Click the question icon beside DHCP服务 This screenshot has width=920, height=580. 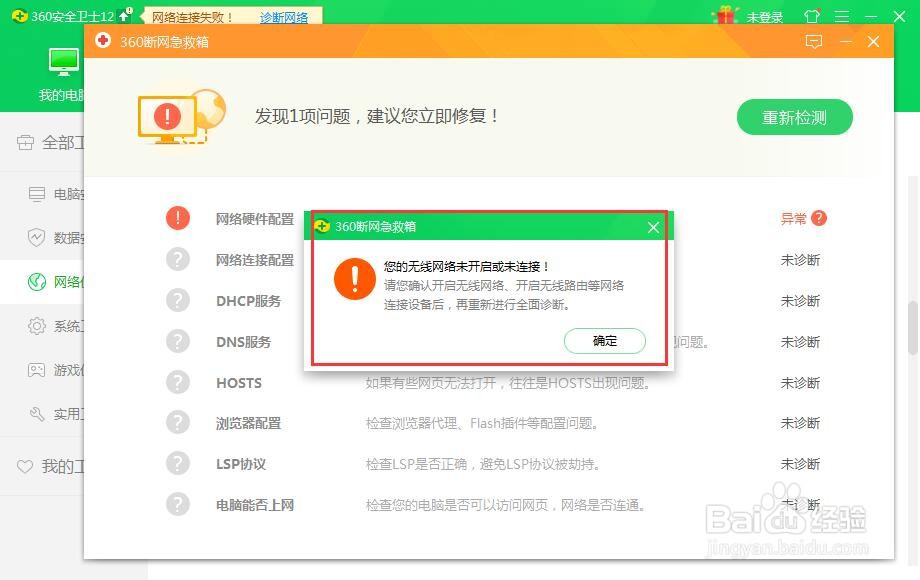point(178,300)
